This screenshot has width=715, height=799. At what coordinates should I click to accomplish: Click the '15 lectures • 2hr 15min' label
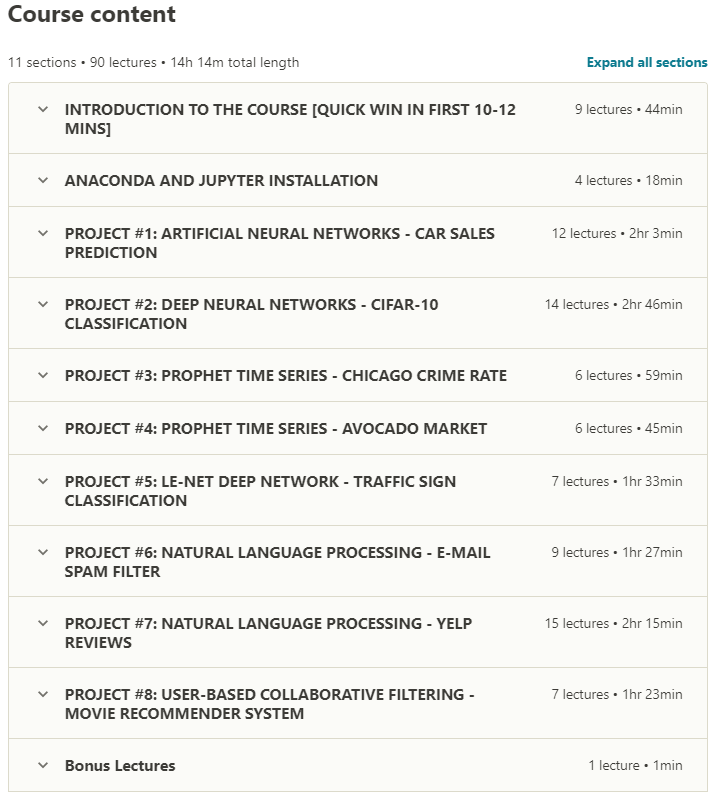[613, 623]
